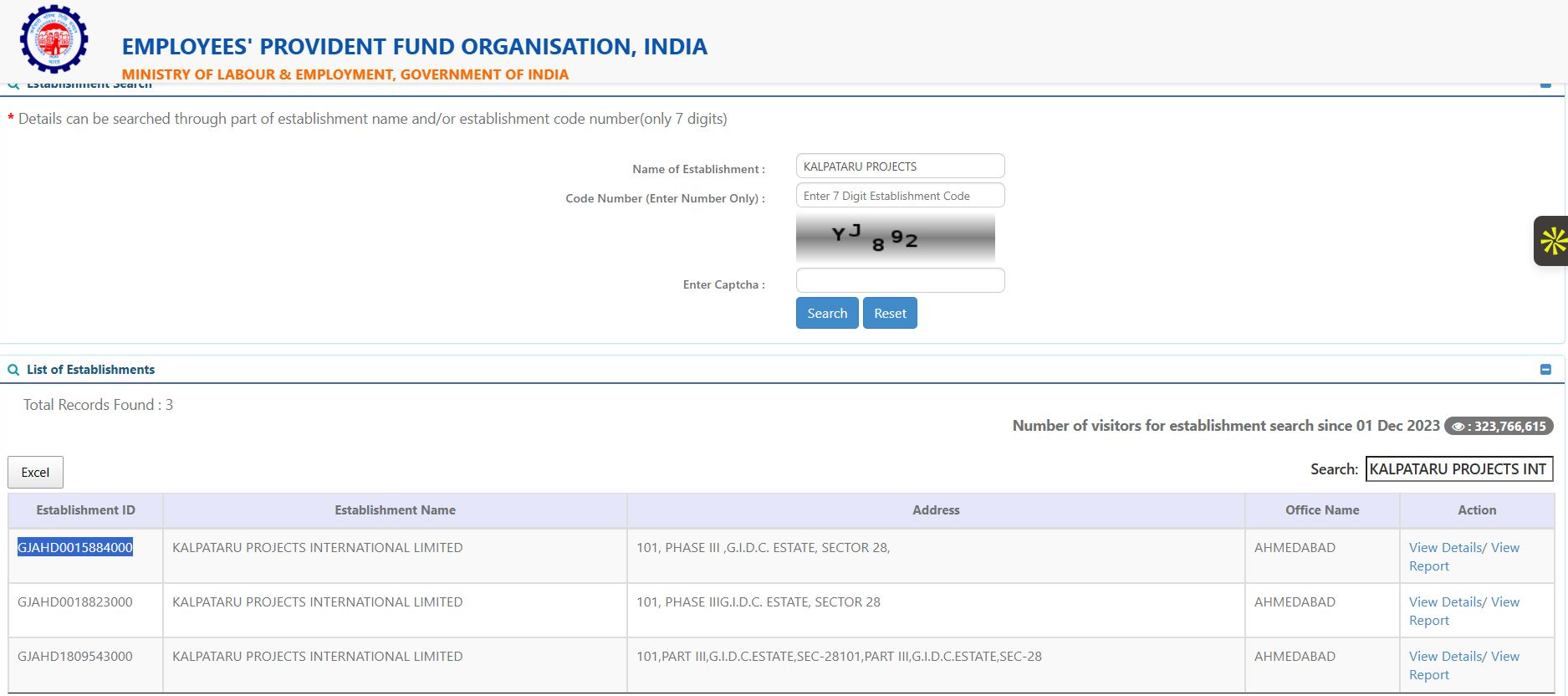Click the table Search filter box
The image size is (1568, 696).
tap(1458, 469)
